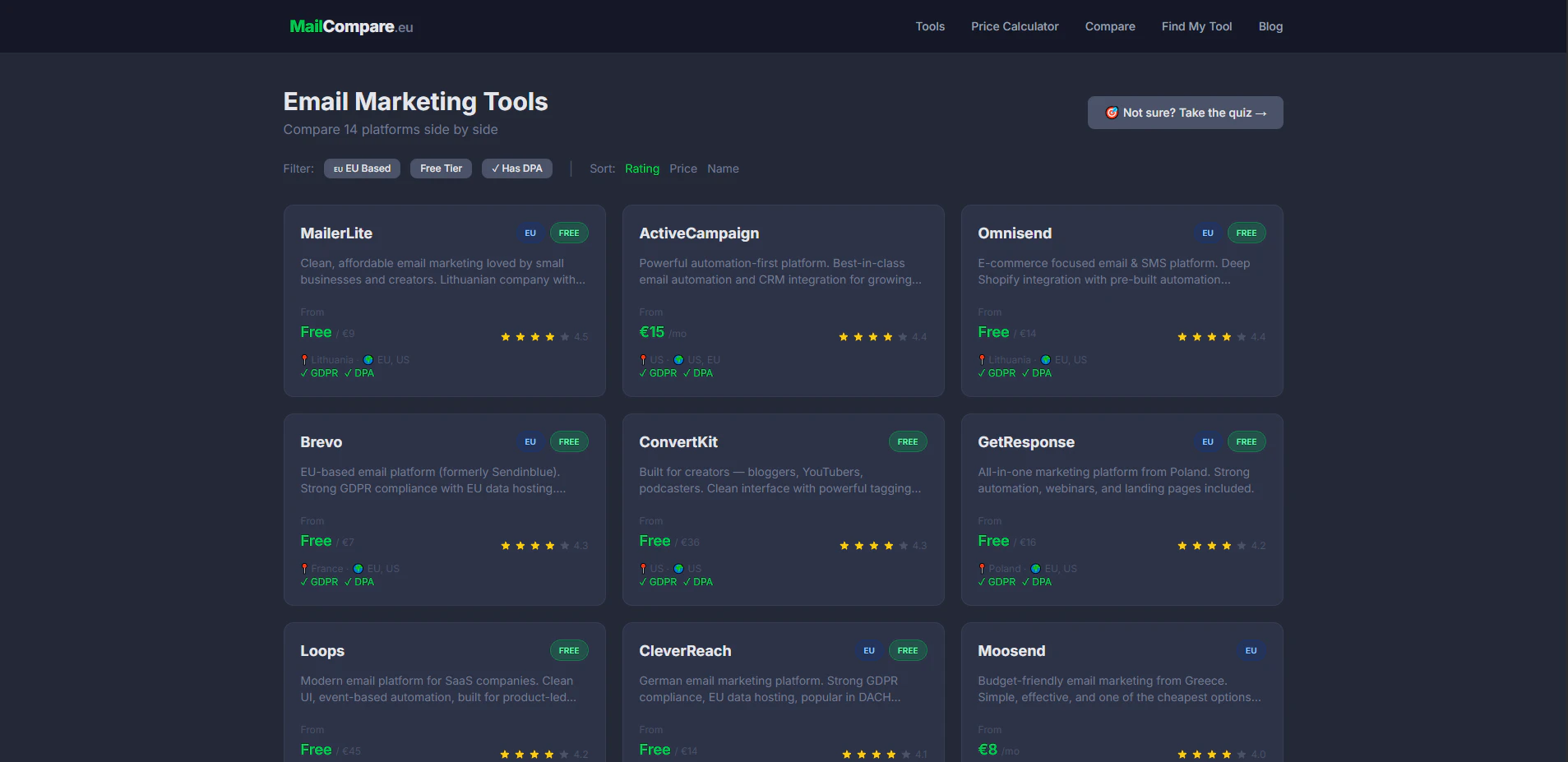
Task: Toggle the EU Based filter
Action: coord(362,169)
